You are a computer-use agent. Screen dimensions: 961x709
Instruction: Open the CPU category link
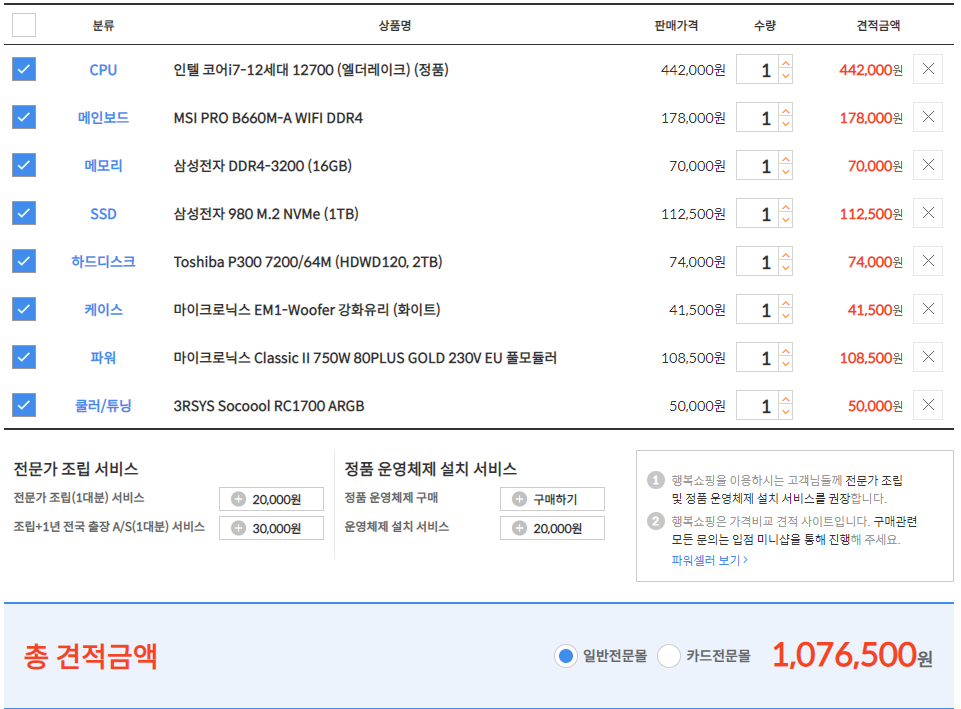(x=103, y=70)
